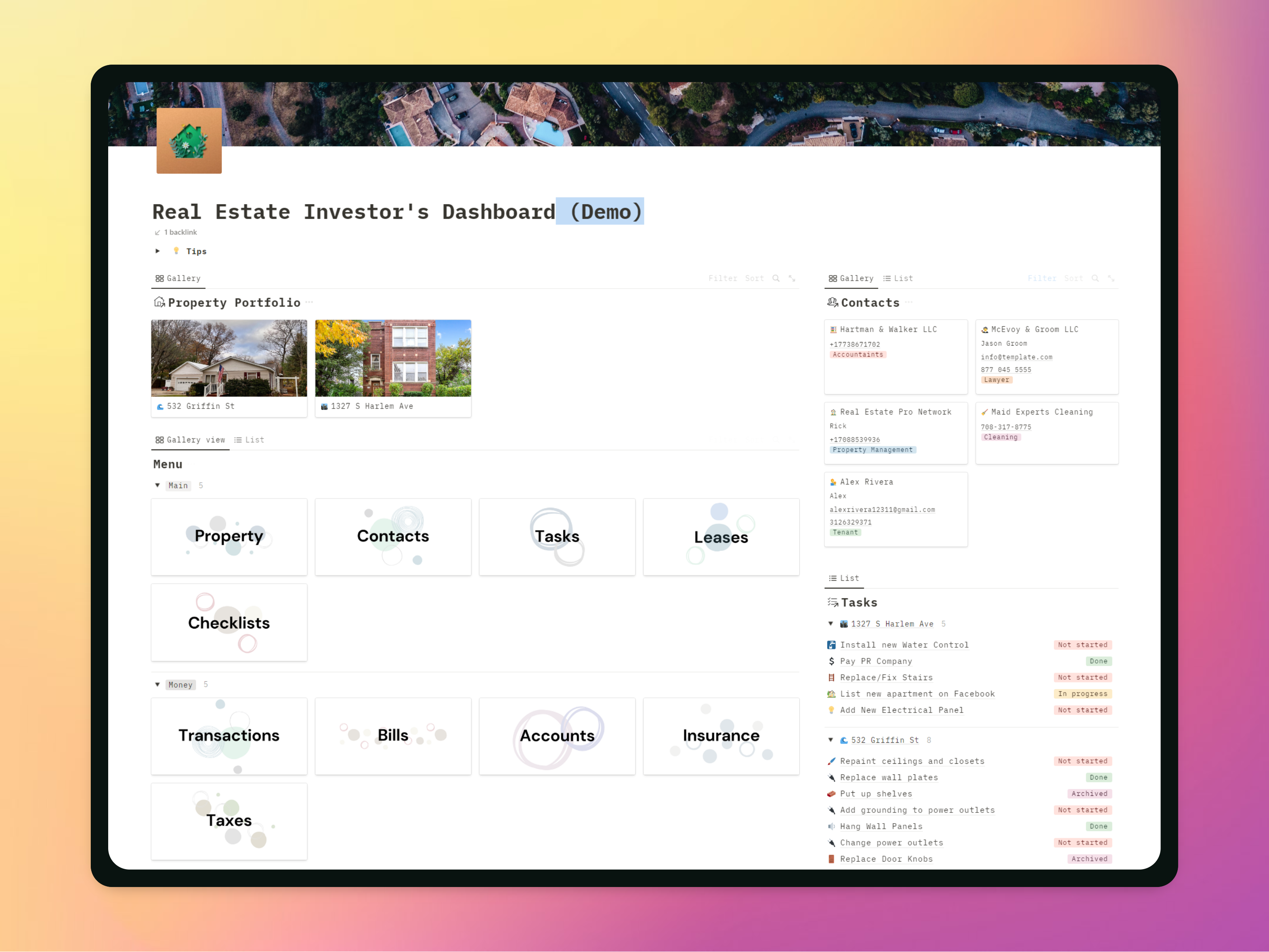The height and width of the screenshot is (952, 1269).
Task: Open Filter in Contacts view
Action: pos(1042,278)
